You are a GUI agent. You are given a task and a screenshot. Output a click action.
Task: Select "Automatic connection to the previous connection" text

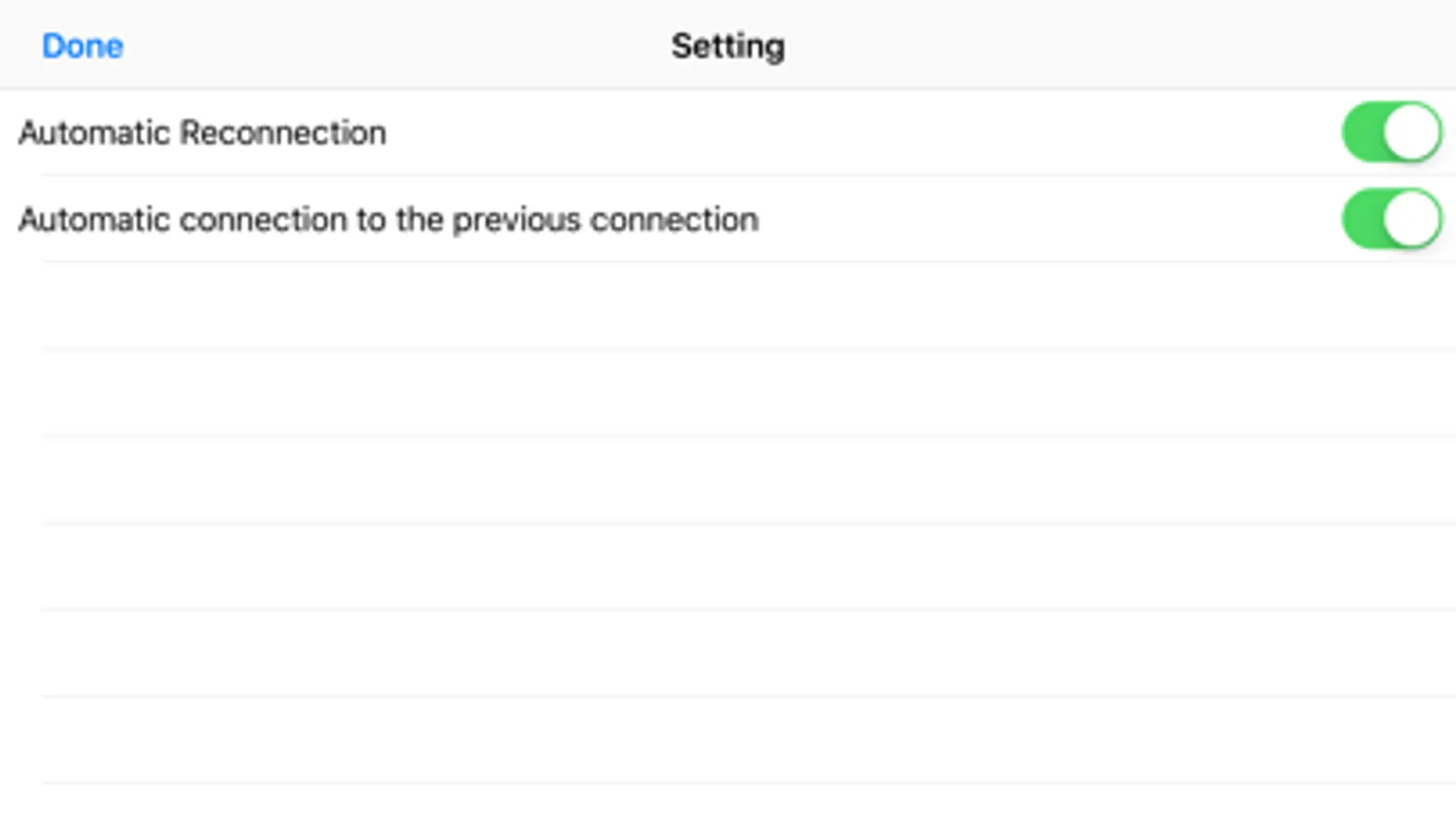pos(388,220)
